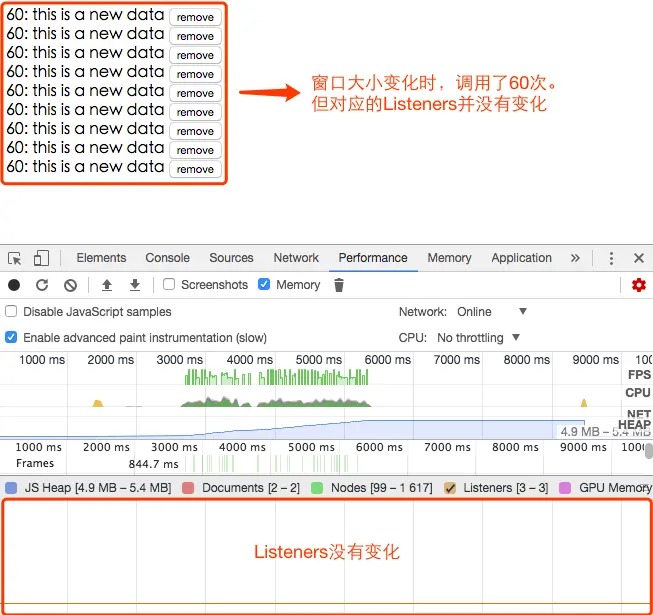Open capture settings via the red gear
Screen dimensions: 653x615
[638, 285]
